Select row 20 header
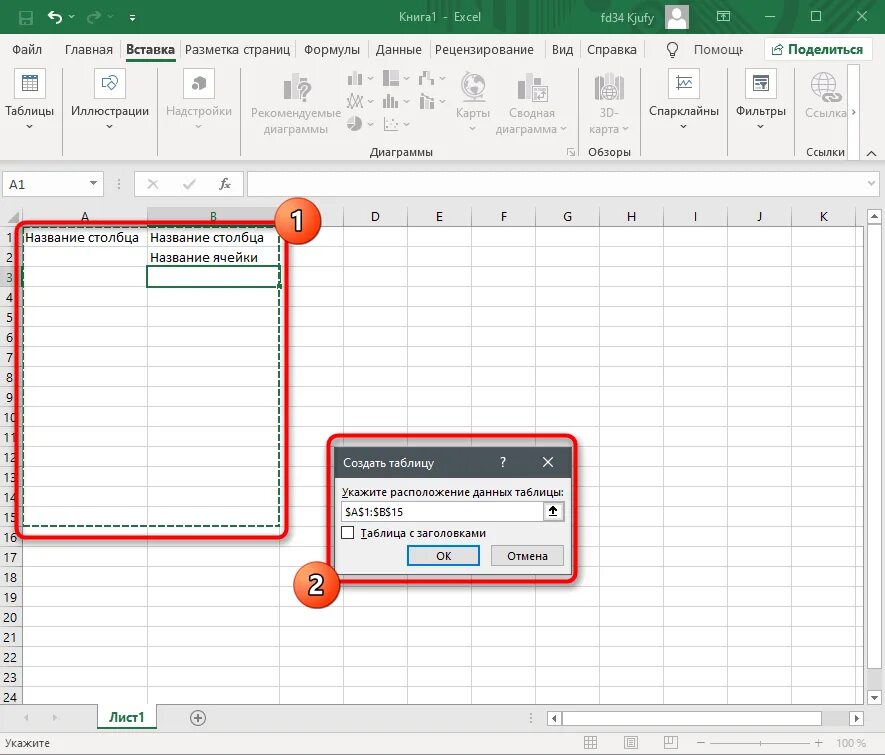The width and height of the screenshot is (885, 755). click(11, 617)
